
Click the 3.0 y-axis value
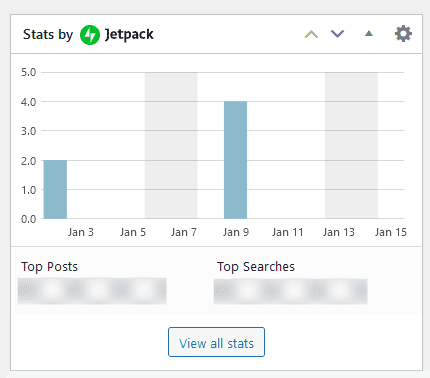29,131
